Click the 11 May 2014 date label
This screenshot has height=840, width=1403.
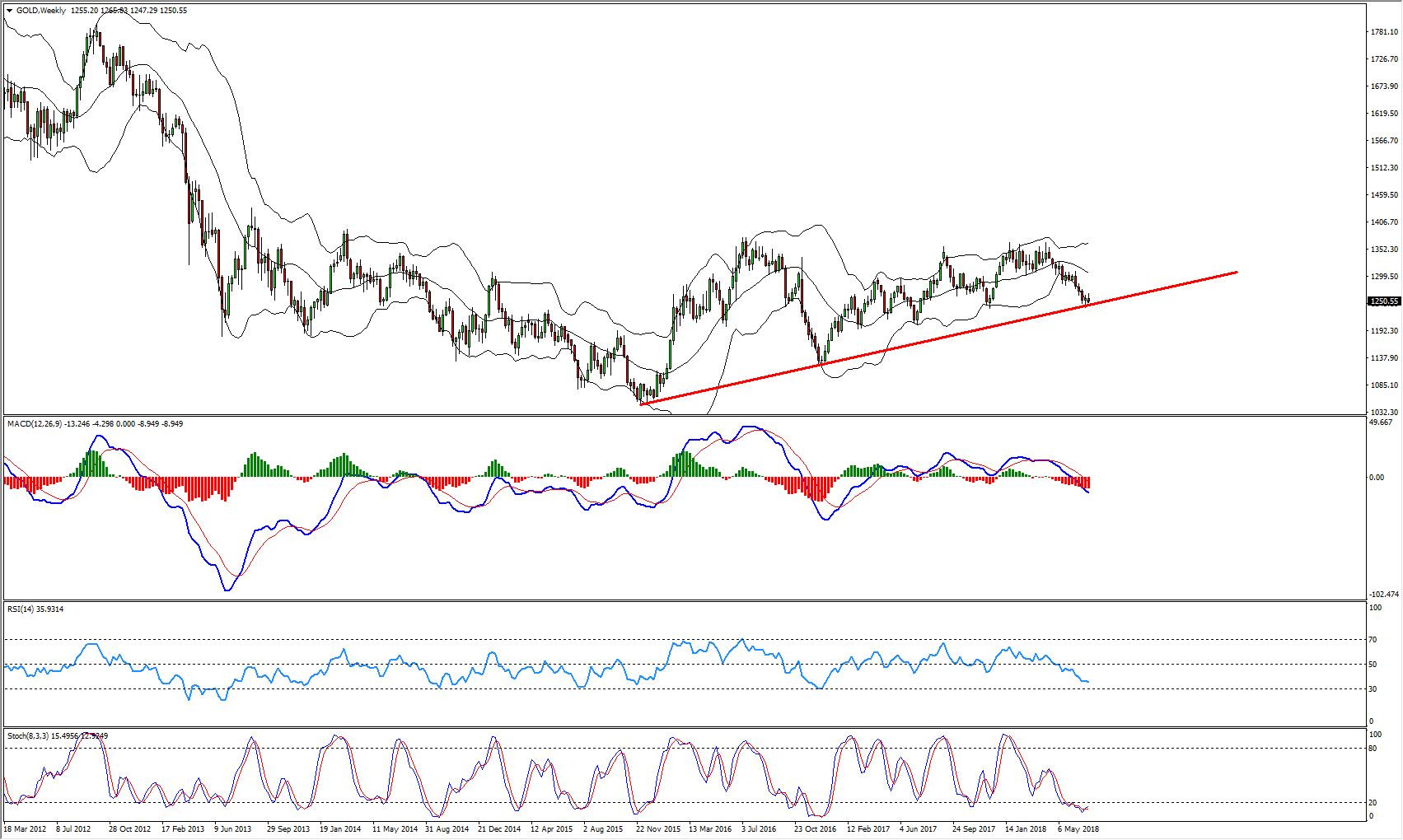pos(395,829)
